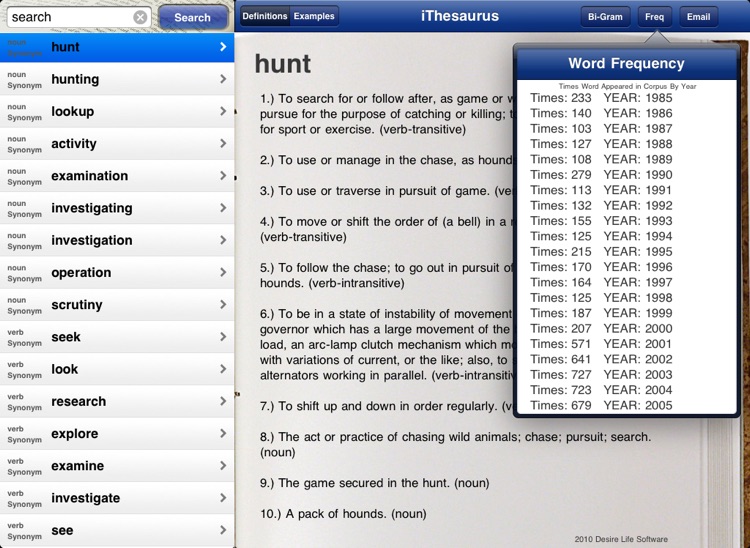Click the search text input field
The image size is (750, 548).
point(79,17)
